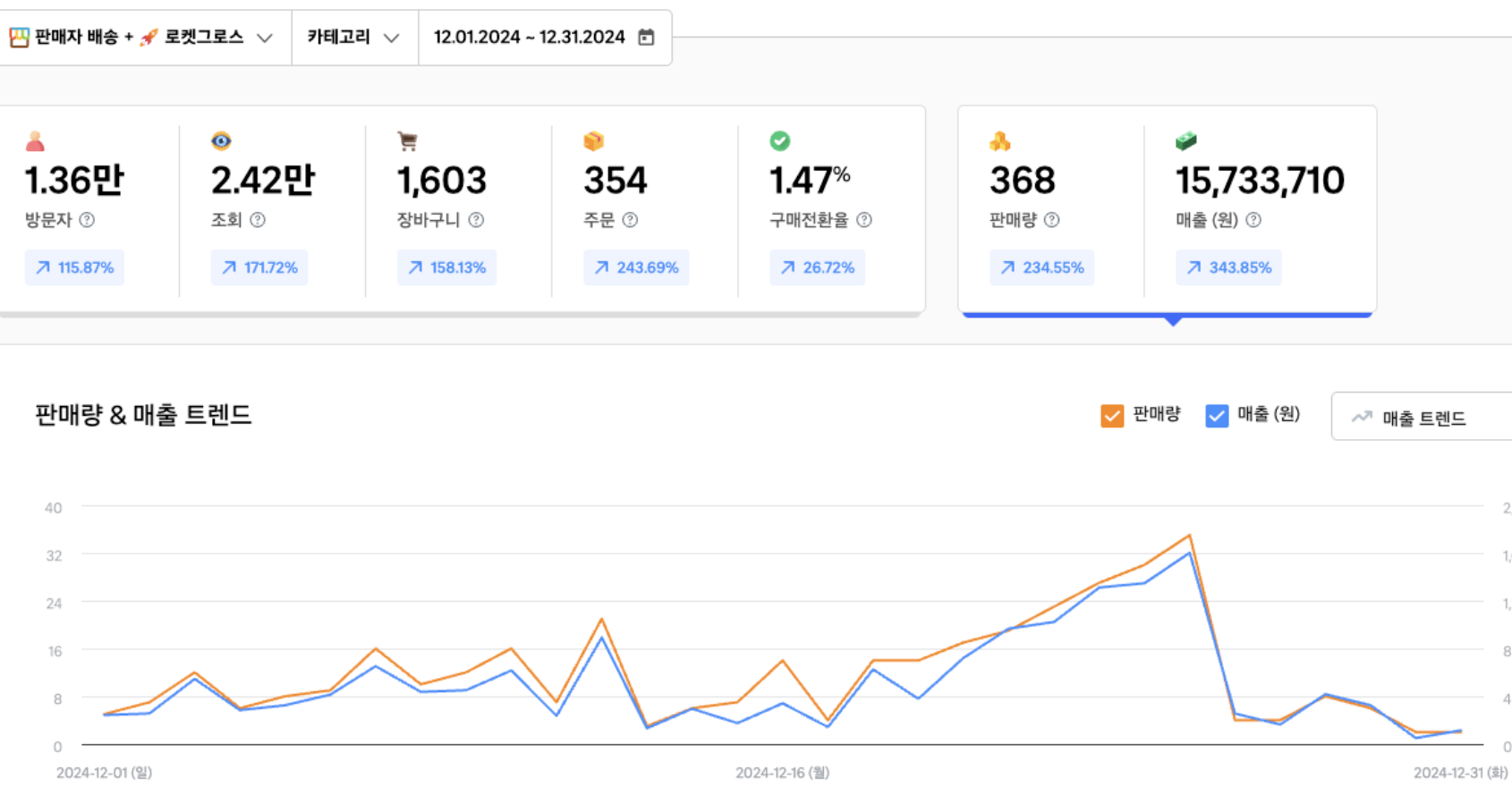1512x812 pixels.
Task: Click the 12.01.2024 ~ 12.31.2024 date field
Action: [529, 38]
